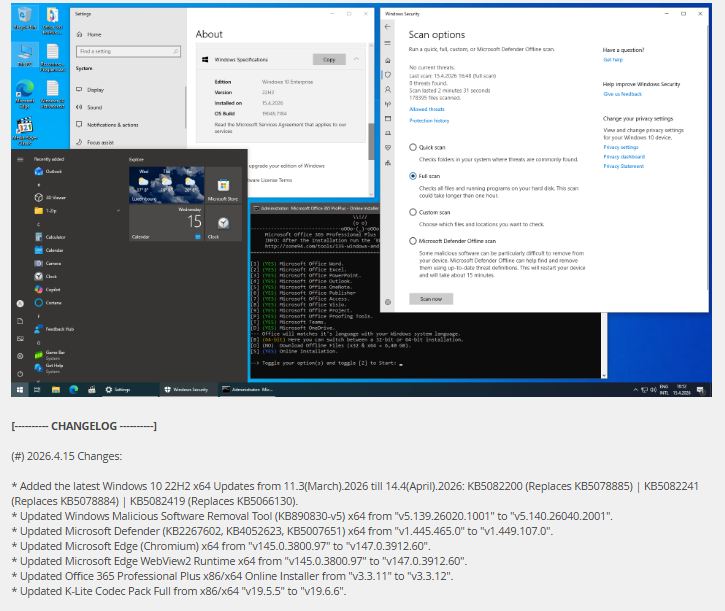The width and height of the screenshot is (725, 611).
Task: Open Pictures from the Start rail
Action: (20, 339)
